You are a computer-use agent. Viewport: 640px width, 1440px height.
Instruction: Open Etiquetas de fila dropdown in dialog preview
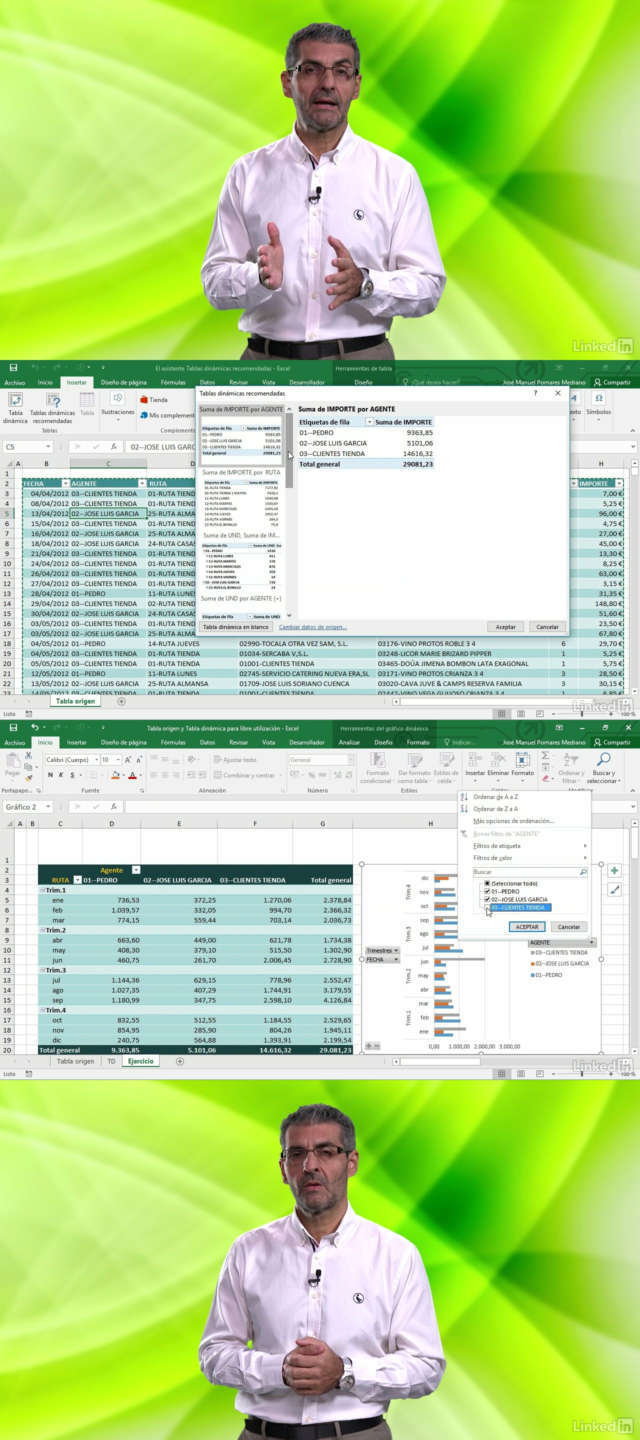click(370, 423)
